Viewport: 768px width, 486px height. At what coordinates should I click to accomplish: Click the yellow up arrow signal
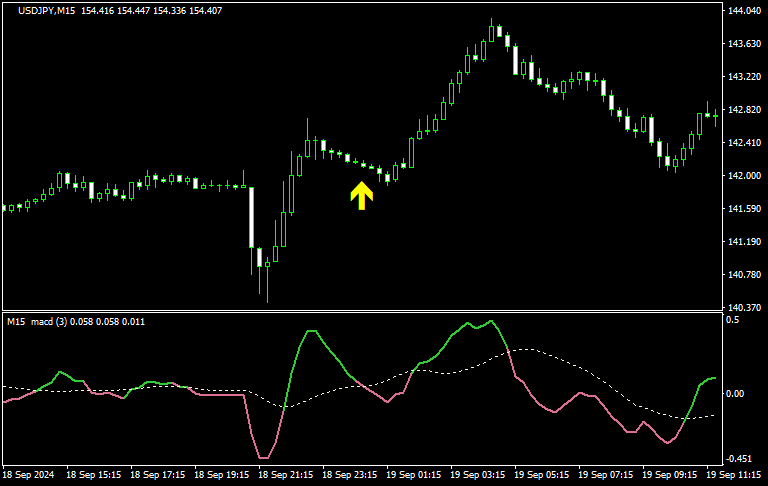362,195
